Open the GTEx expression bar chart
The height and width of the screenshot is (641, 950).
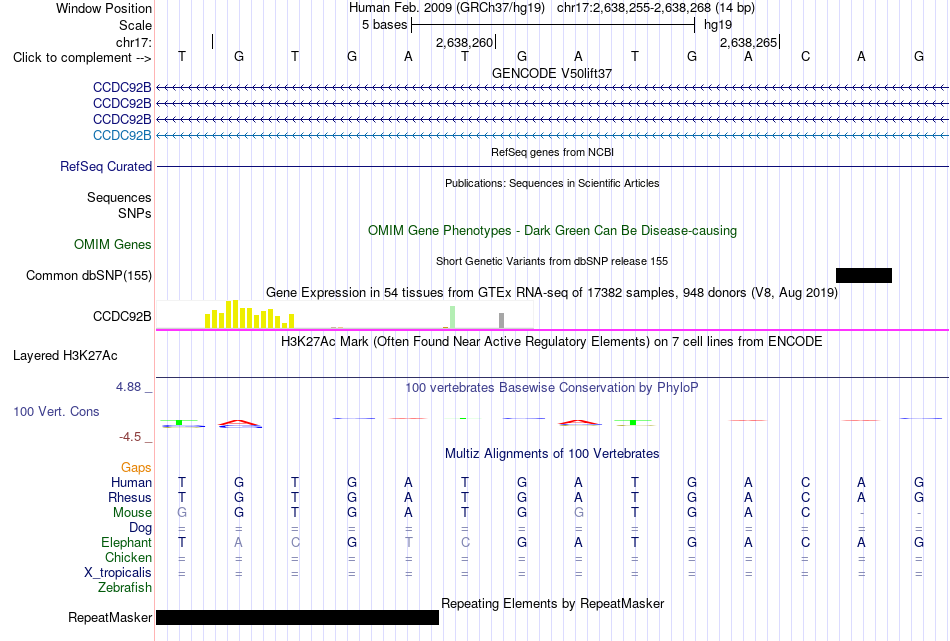point(345,315)
